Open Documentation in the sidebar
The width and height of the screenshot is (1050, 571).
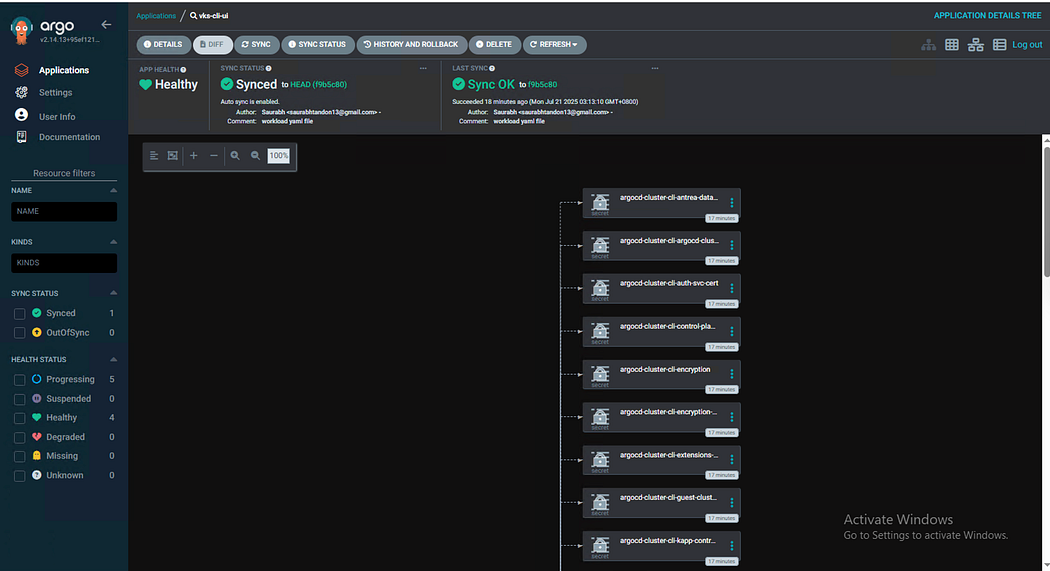tap(69, 137)
